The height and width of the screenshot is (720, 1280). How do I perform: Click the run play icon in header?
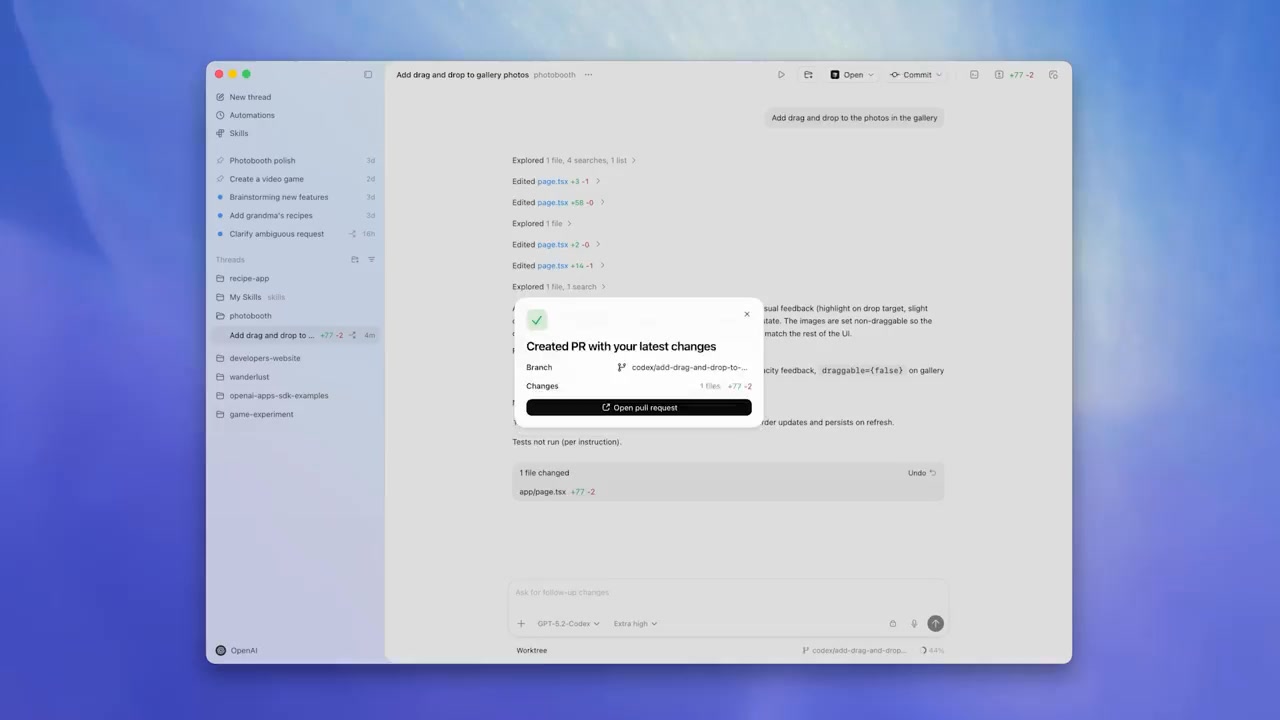point(781,75)
